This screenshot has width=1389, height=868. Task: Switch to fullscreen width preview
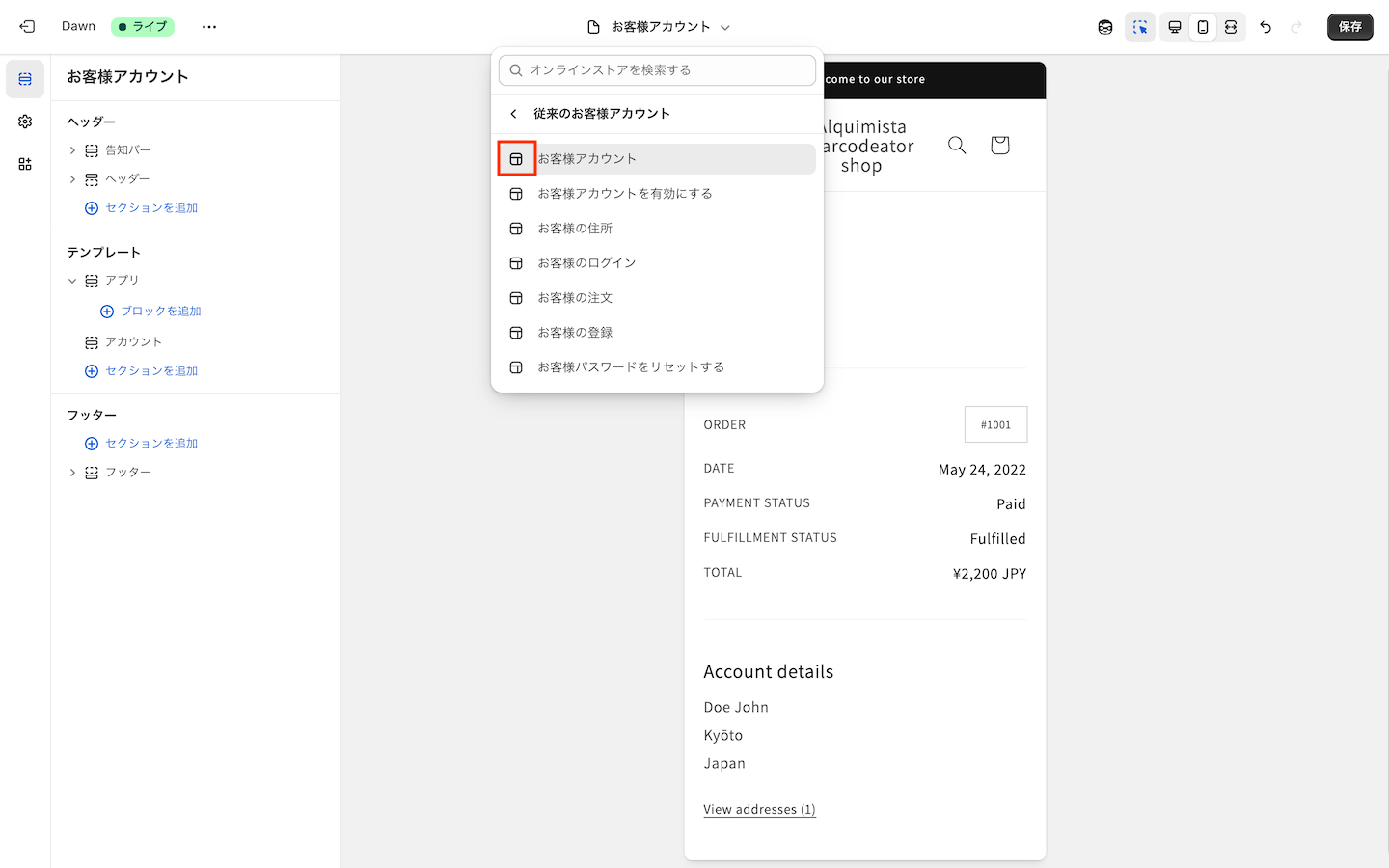[1231, 27]
